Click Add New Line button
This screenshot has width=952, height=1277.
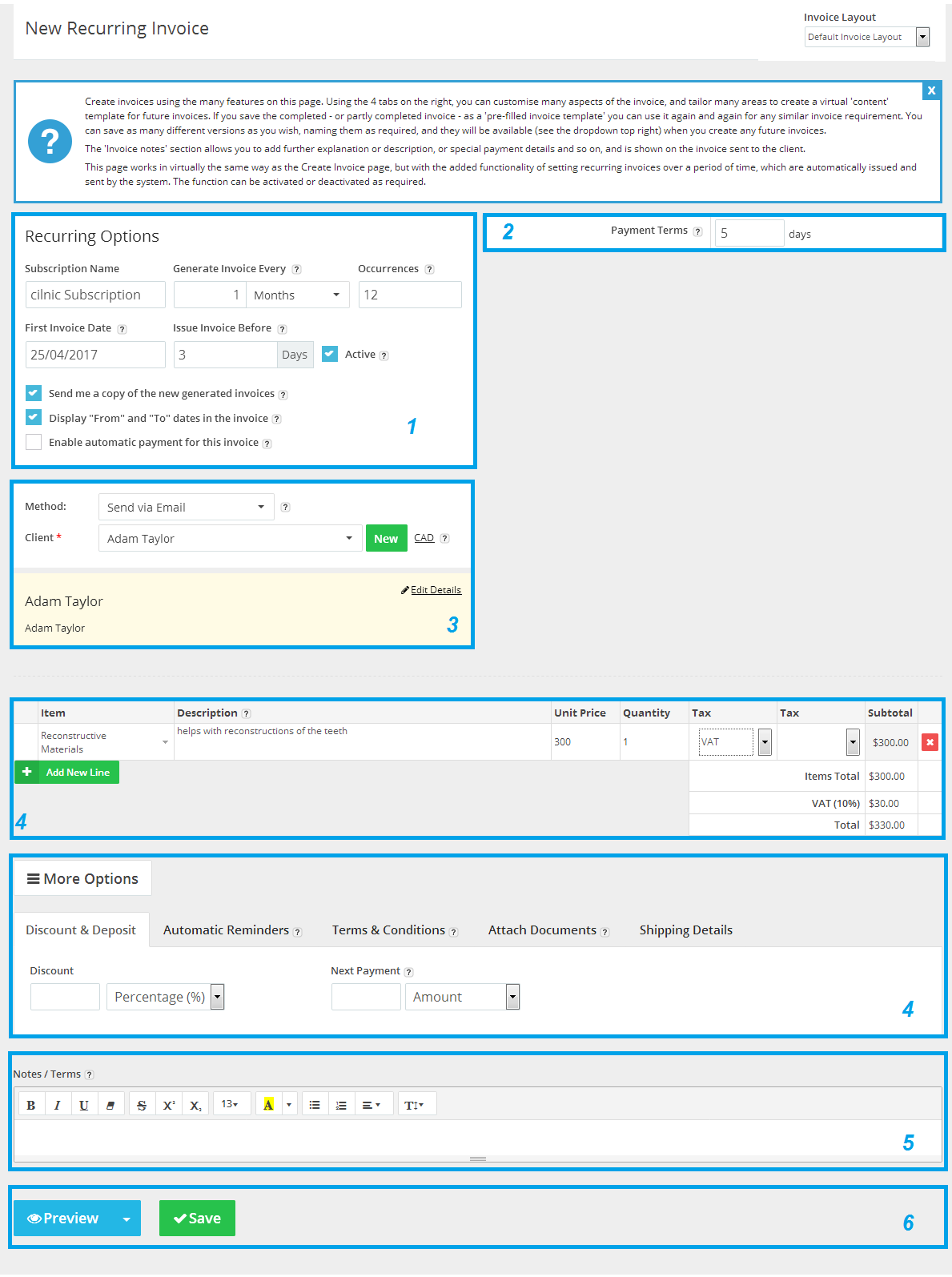pos(67,772)
